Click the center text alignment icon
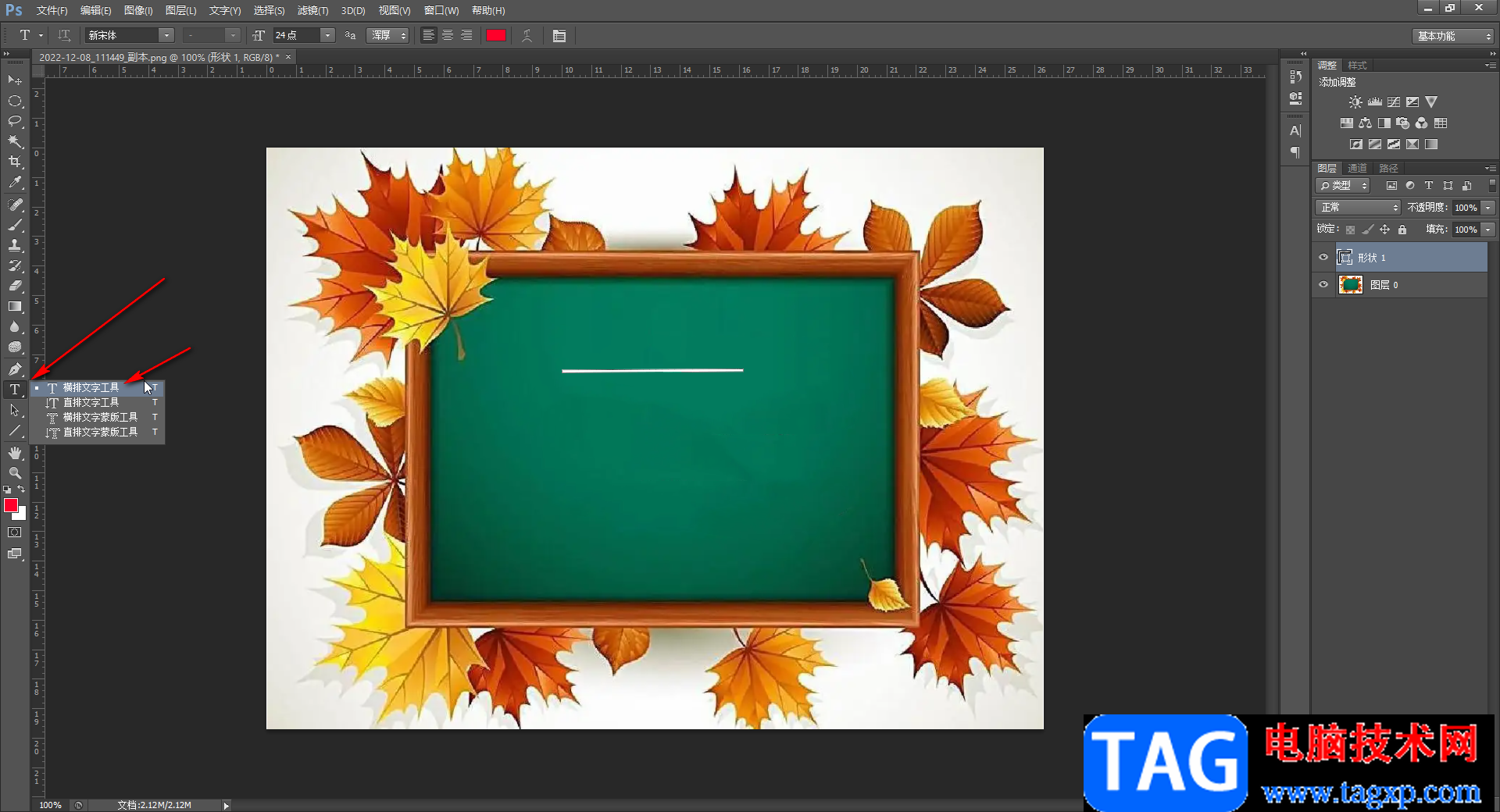The width and height of the screenshot is (1500, 812). point(448,36)
